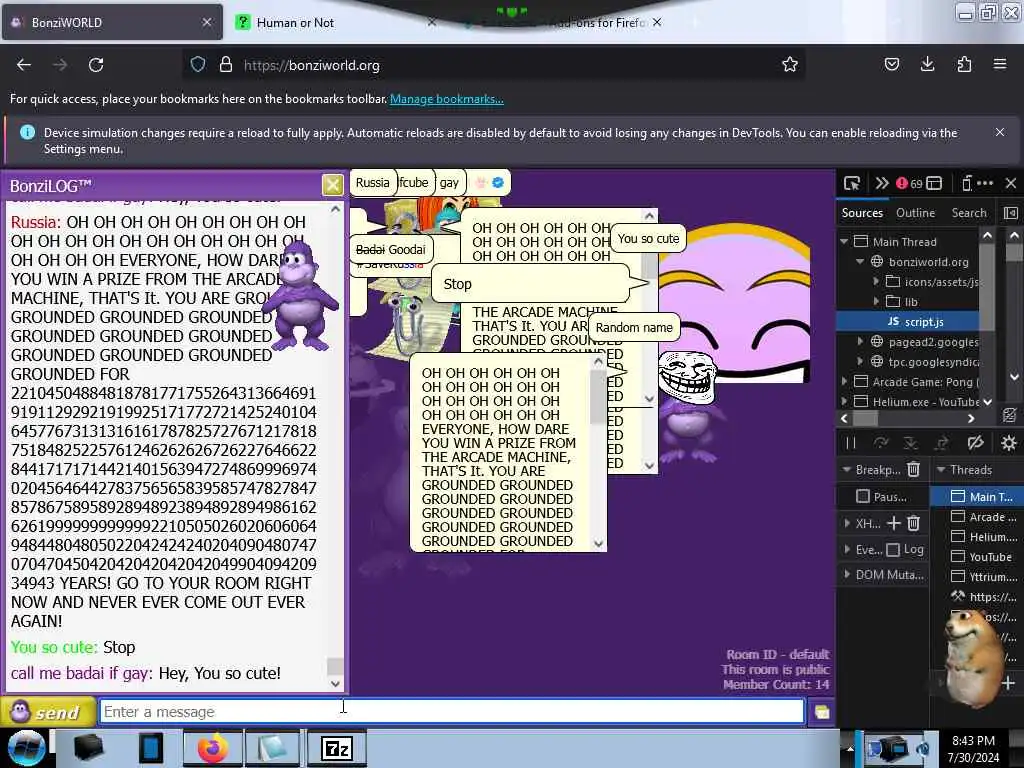This screenshot has height=768, width=1024.
Task: Toggle event listener Log checkbox
Action: [x=893, y=549]
